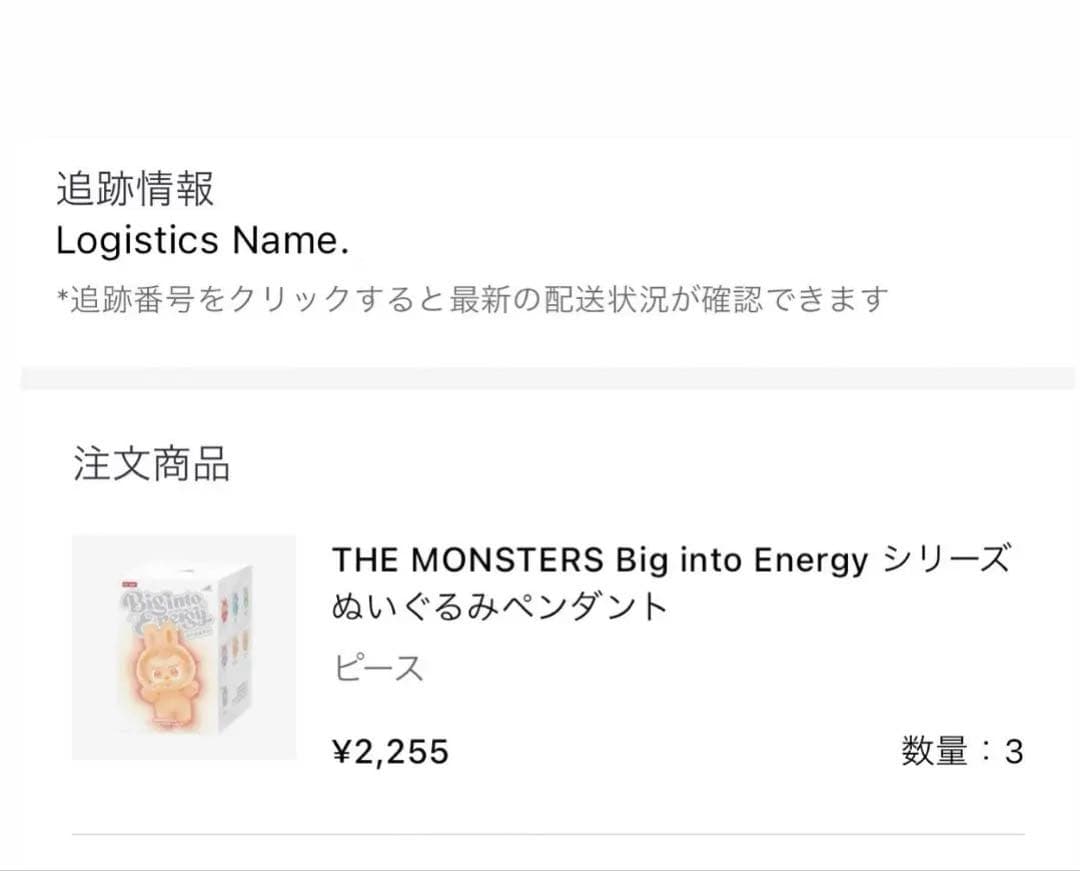The image size is (1080, 871).
Task: Click the Big into Energy logo on box
Action: click(167, 613)
